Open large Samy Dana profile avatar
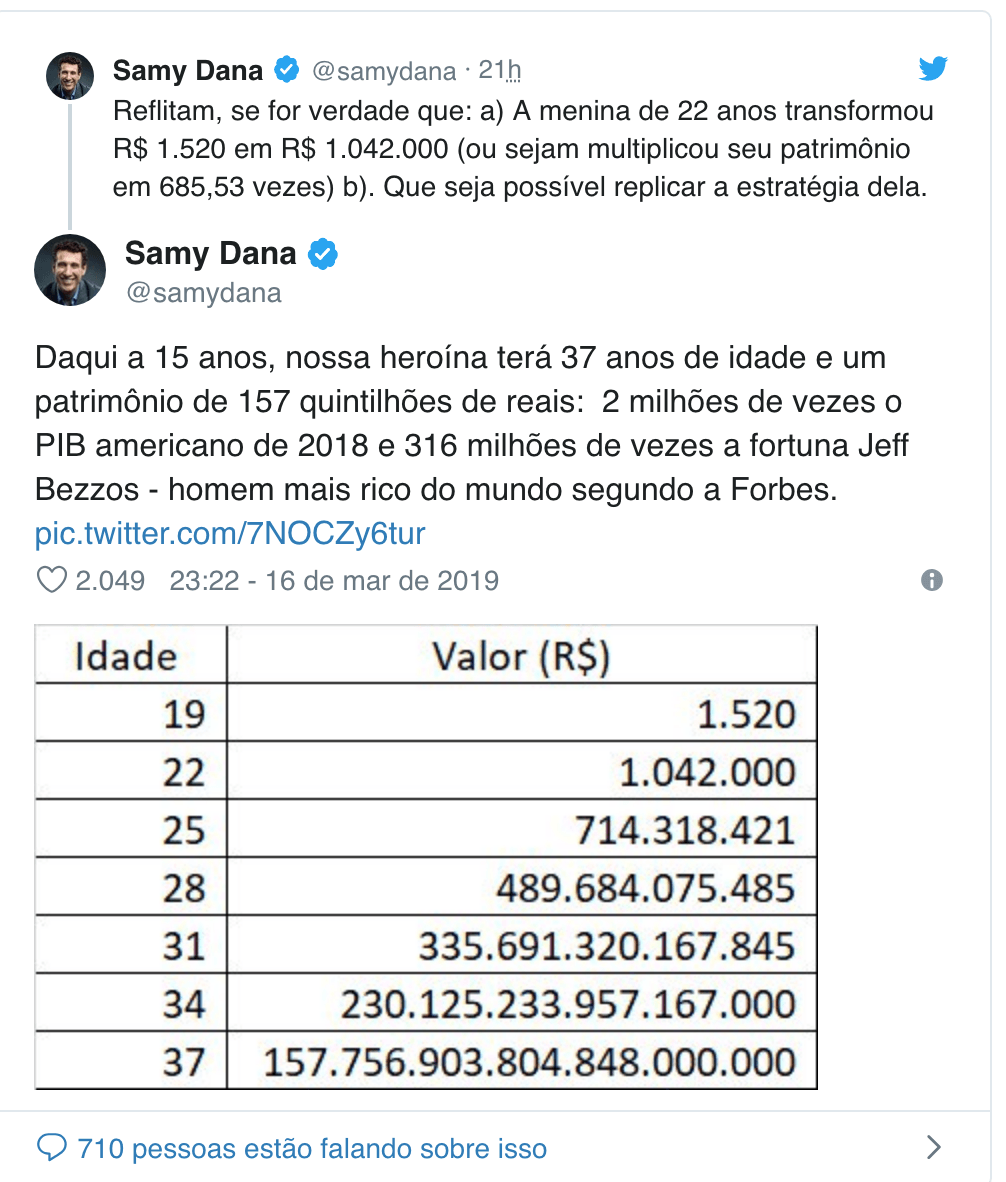The width and height of the screenshot is (1006, 1182). (x=70, y=270)
